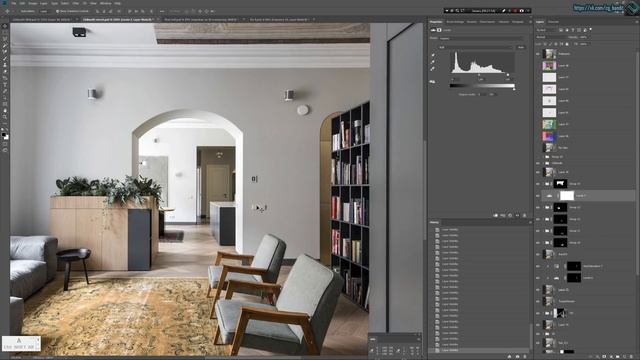Lock transparent pixels of the layer
The image size is (640, 360).
point(545,44)
